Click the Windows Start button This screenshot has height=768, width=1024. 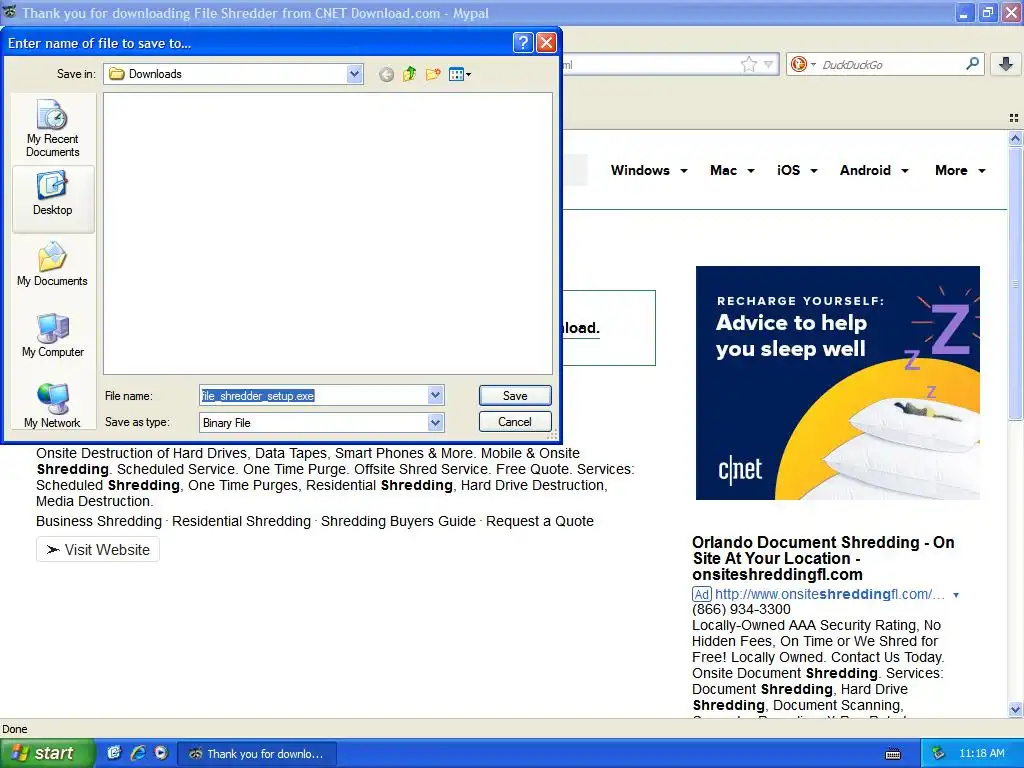47,753
